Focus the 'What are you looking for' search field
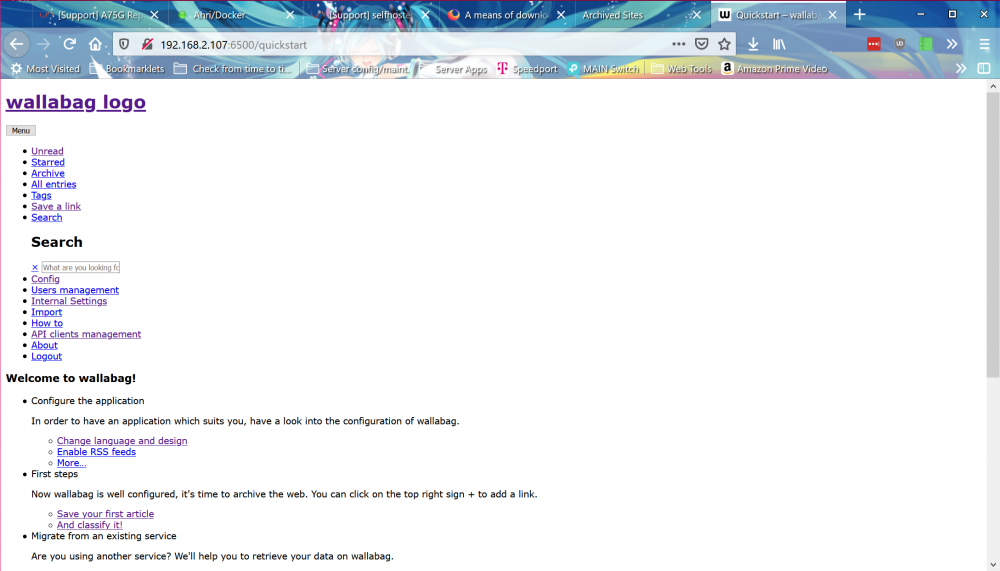The image size is (1000, 571). coord(81,267)
